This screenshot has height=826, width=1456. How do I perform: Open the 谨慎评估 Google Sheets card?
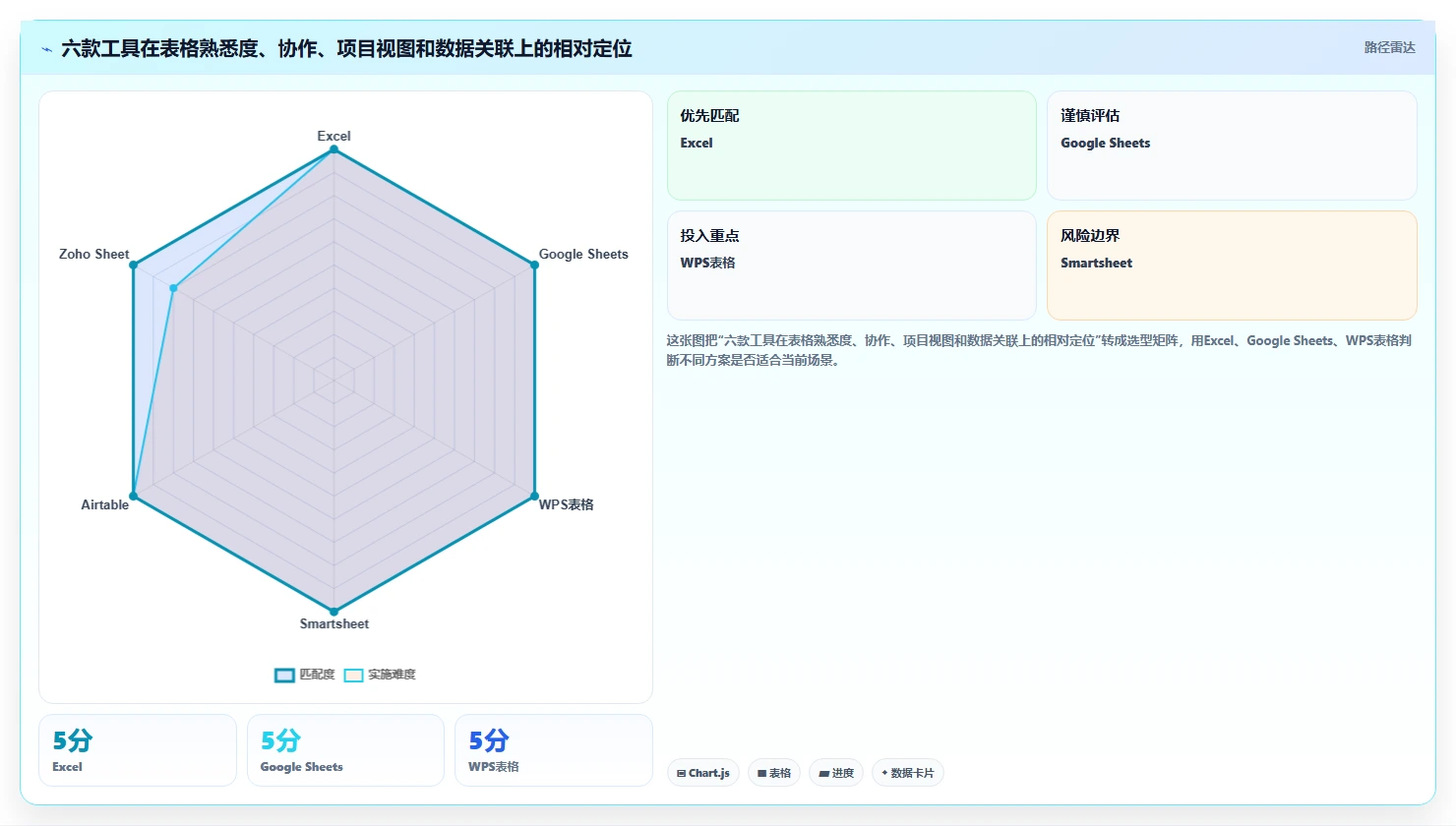coord(1232,146)
